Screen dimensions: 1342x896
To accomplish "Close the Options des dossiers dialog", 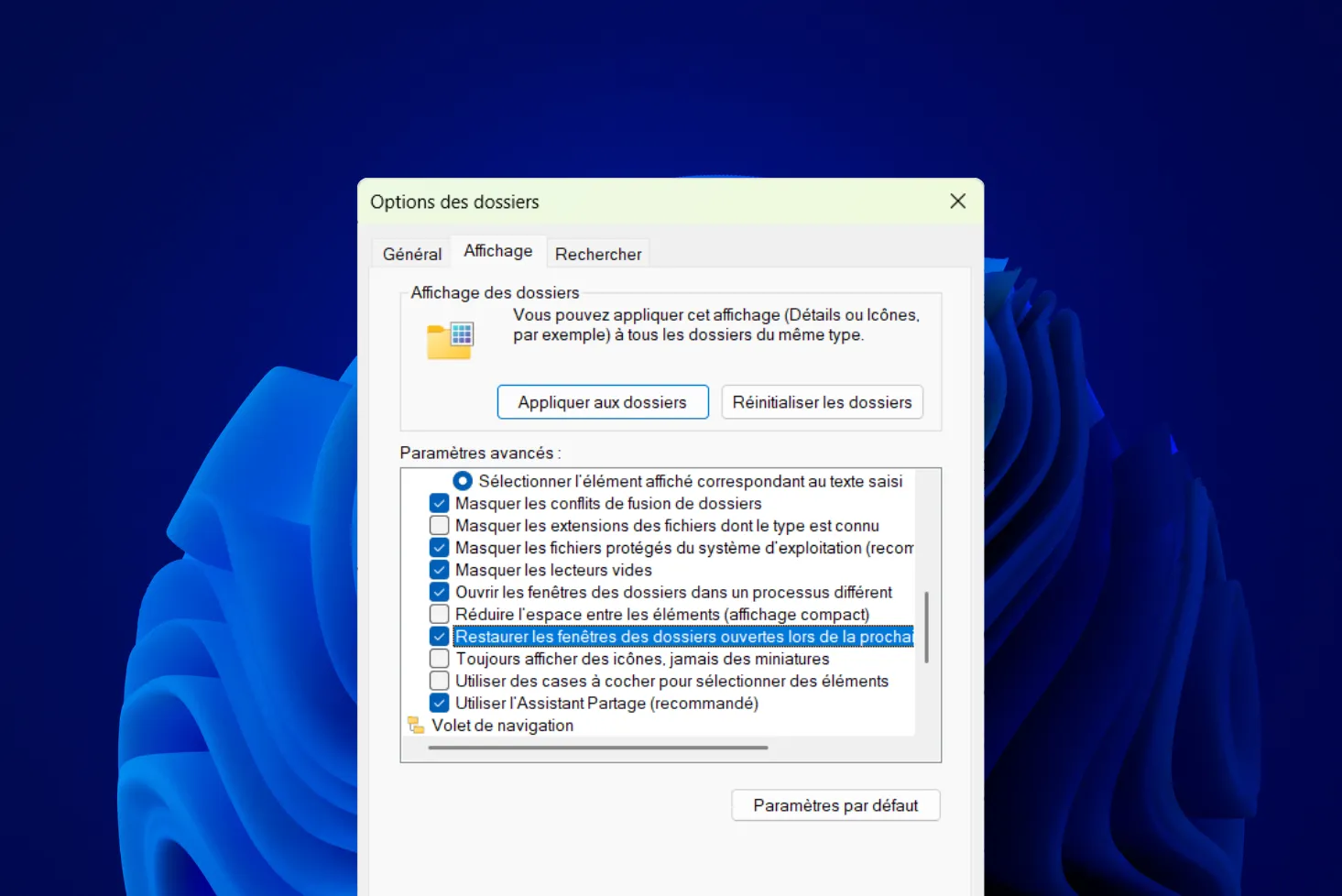I will click(957, 202).
